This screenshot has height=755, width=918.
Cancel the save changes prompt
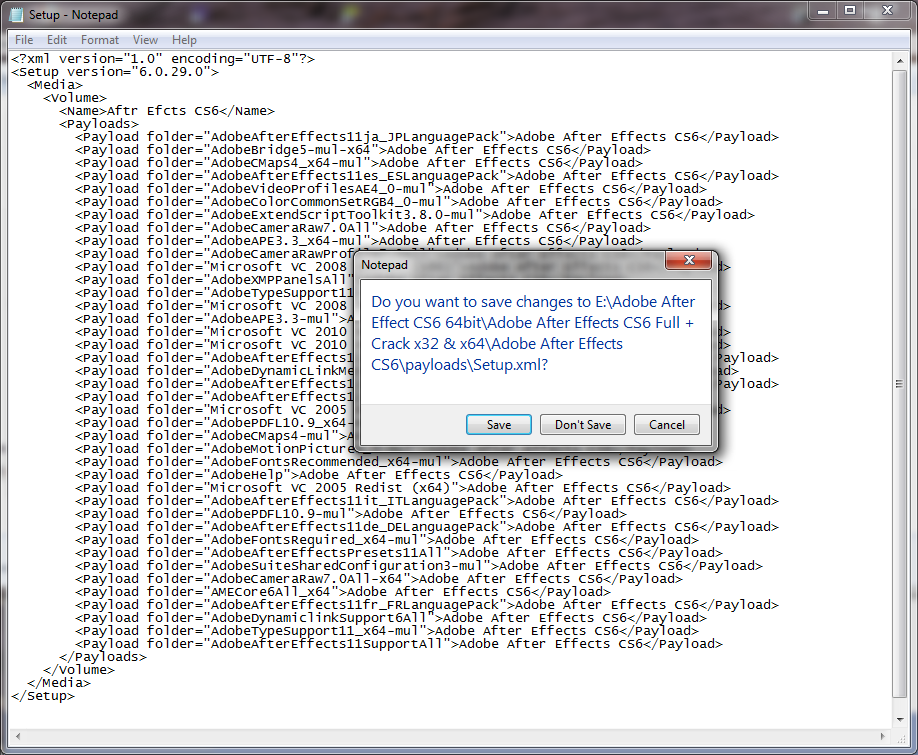666,424
